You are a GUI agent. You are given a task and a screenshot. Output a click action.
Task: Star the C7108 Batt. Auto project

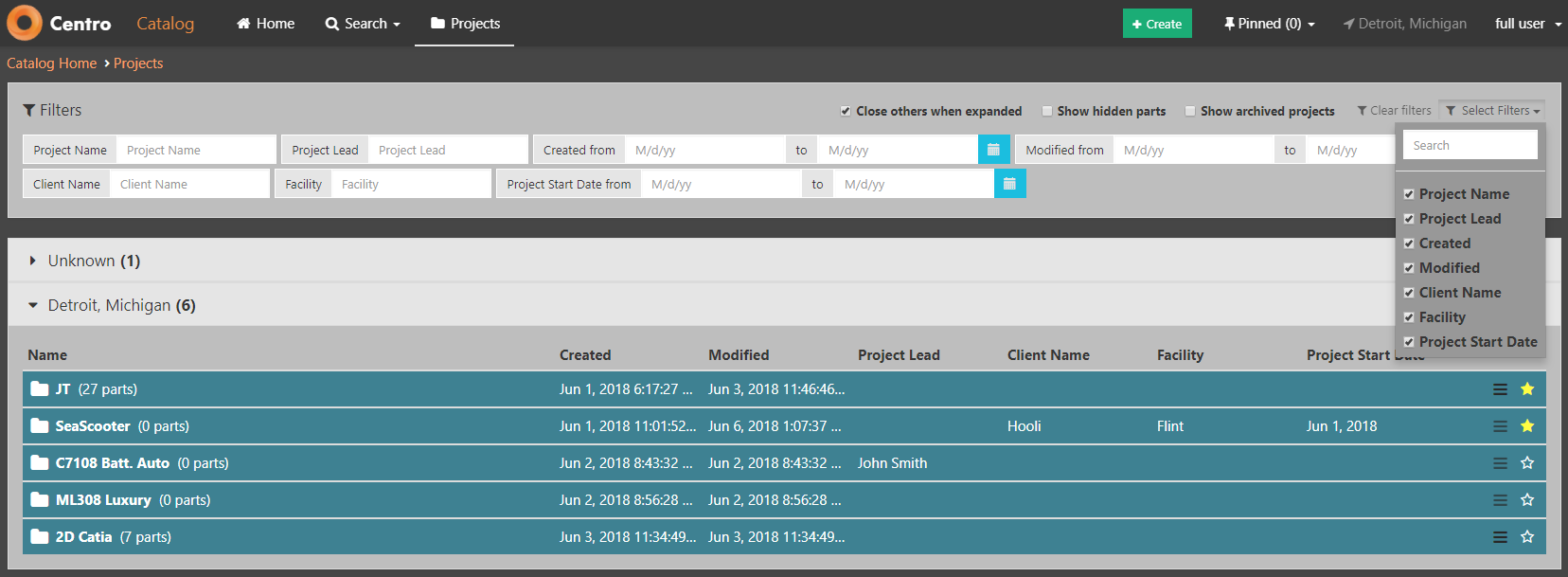1526,463
